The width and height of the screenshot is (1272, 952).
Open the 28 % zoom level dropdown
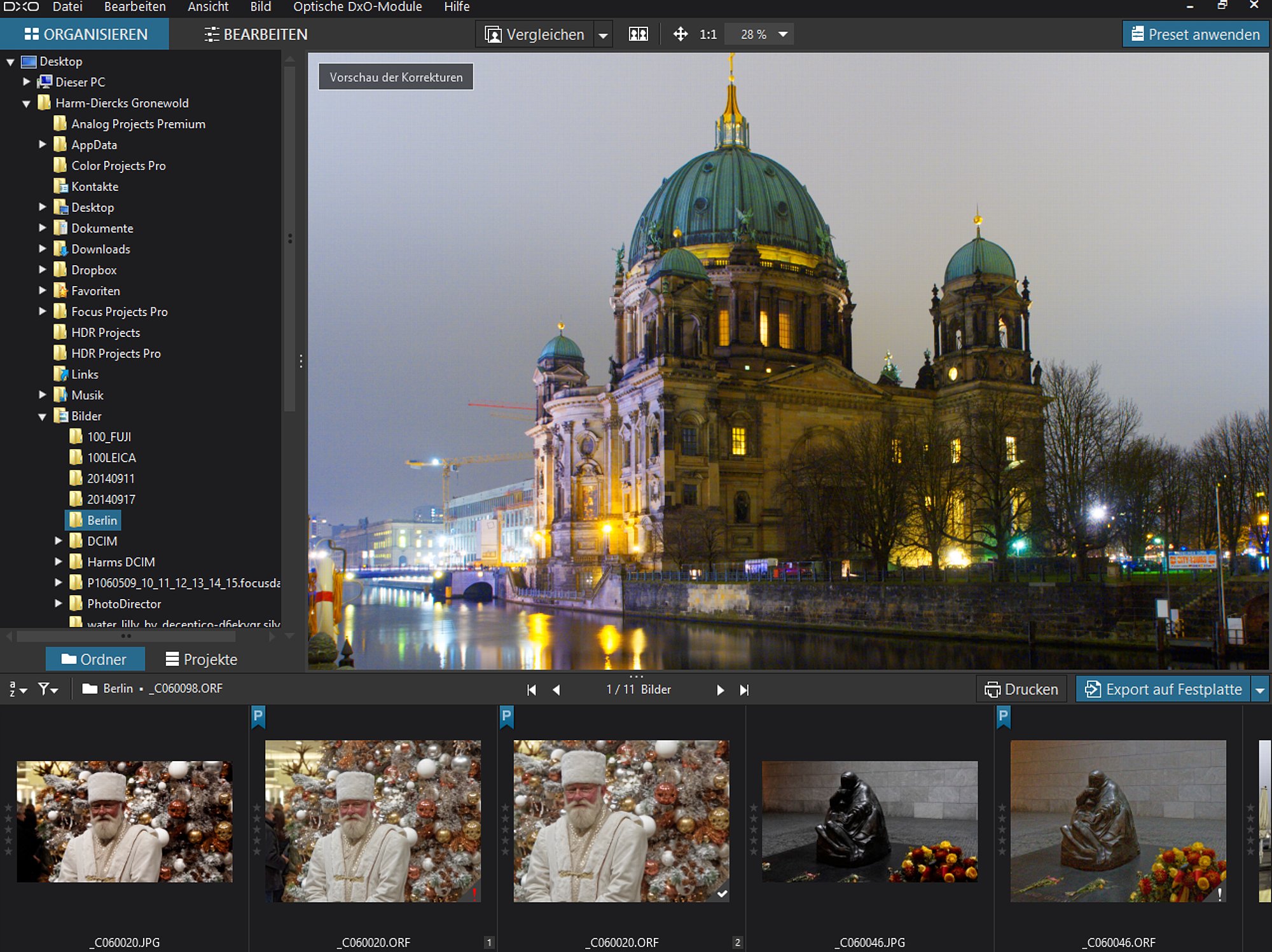(783, 34)
